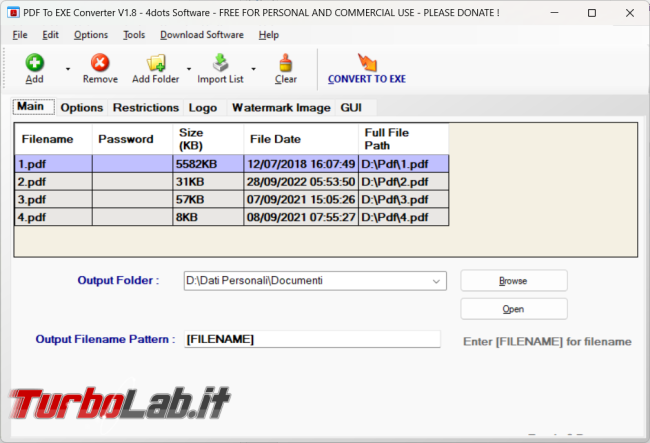This screenshot has height=443, width=650.
Task: Click the password cell for 1.pdf
Action: (x=132, y=164)
